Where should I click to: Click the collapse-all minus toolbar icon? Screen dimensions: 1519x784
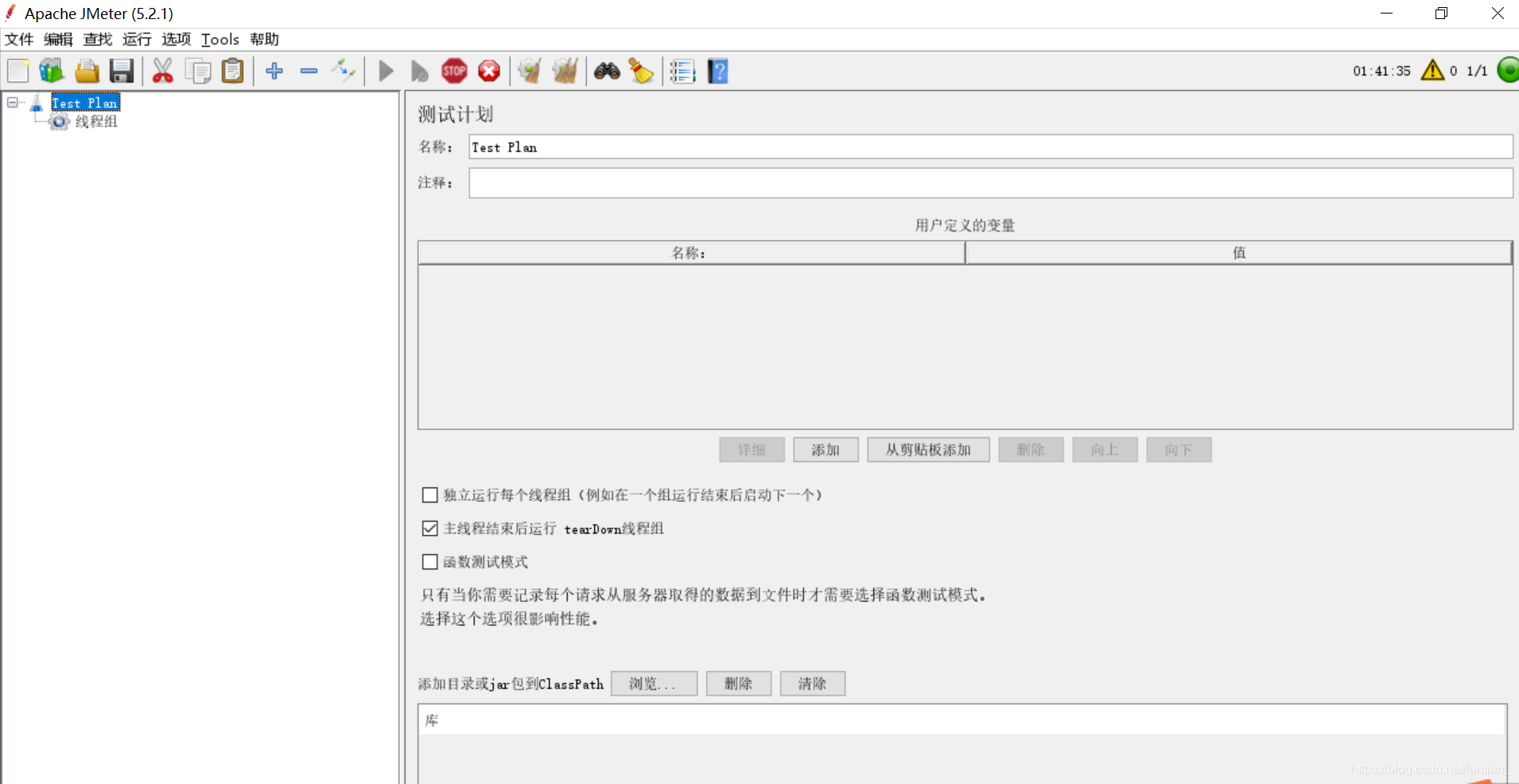click(309, 71)
